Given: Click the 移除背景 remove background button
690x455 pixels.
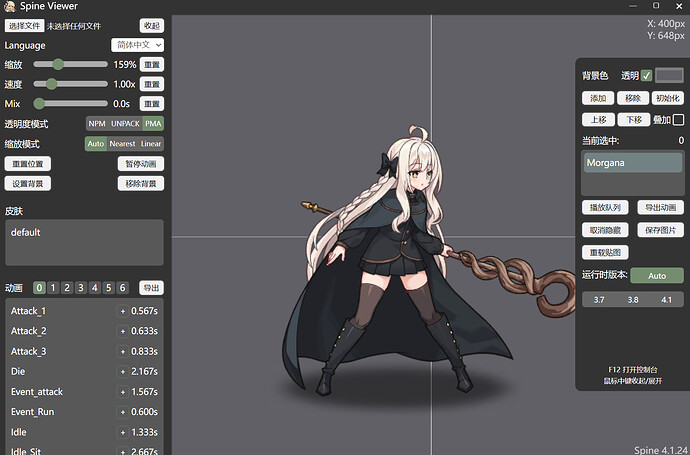Looking at the screenshot, I should 141,184.
